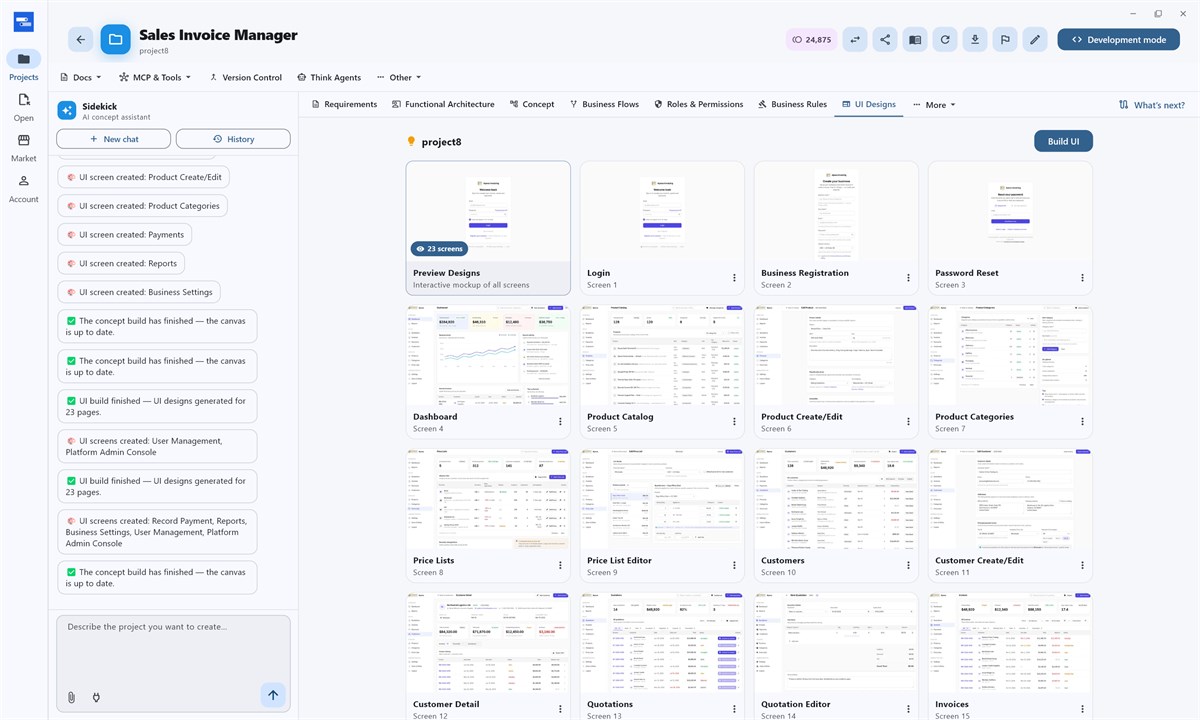The image size is (1200, 720).
Task: Click the download icon in header
Action: pyautogui.click(x=975, y=40)
